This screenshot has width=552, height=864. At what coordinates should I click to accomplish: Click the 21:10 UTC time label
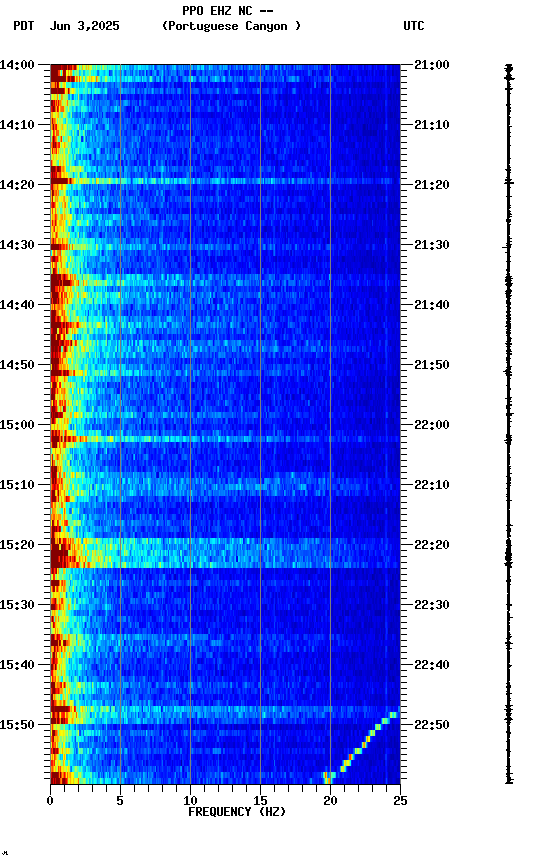(x=432, y=125)
